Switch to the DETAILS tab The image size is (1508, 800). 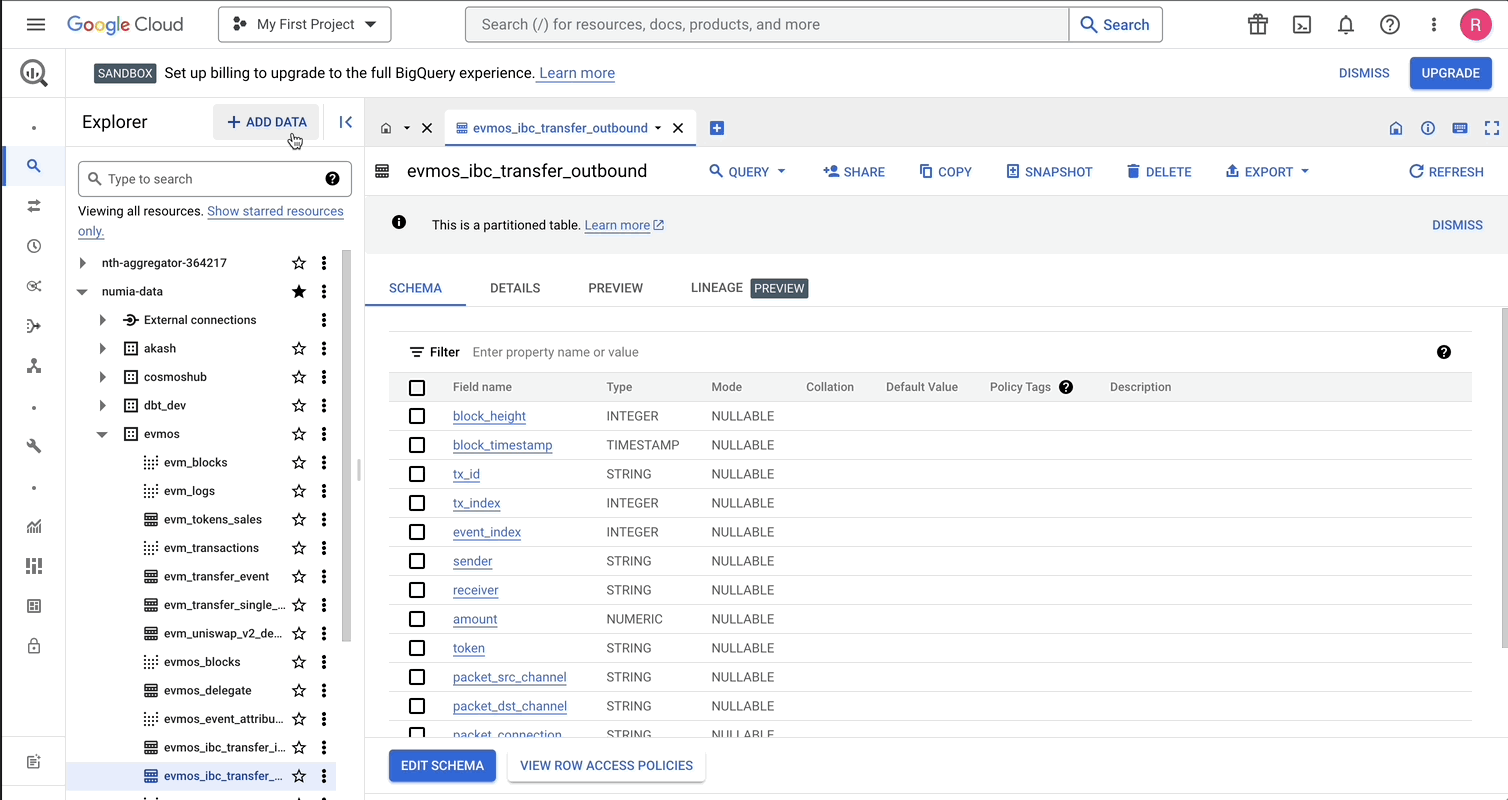coord(515,288)
